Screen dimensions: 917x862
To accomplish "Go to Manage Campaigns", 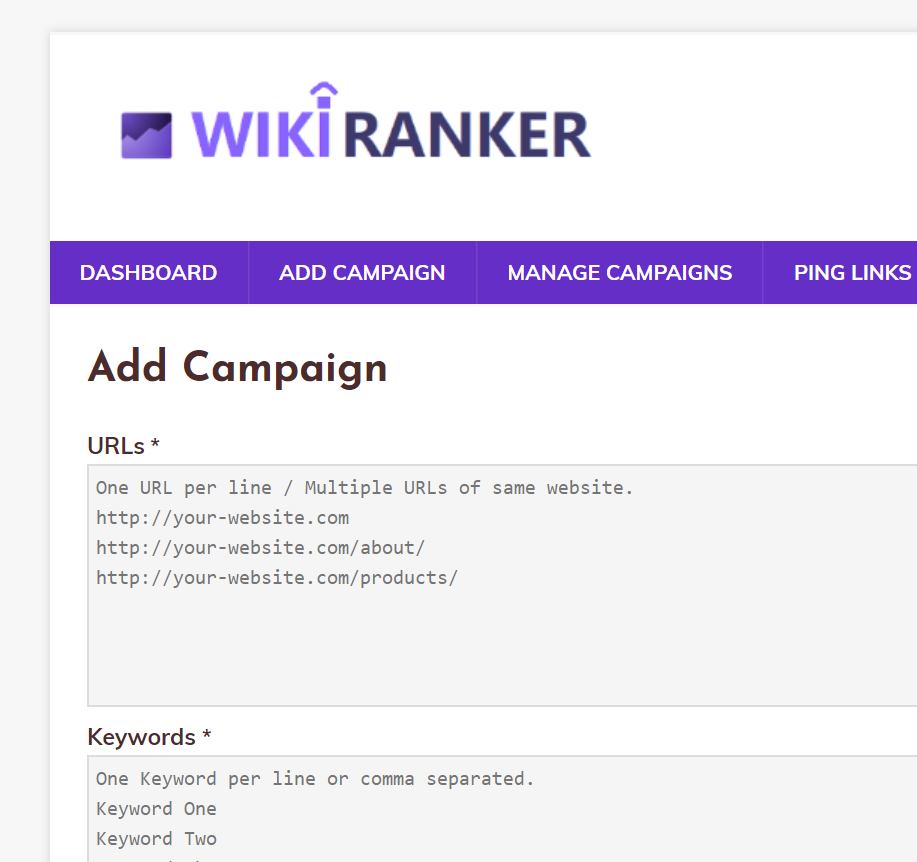I will pyautogui.click(x=619, y=273).
